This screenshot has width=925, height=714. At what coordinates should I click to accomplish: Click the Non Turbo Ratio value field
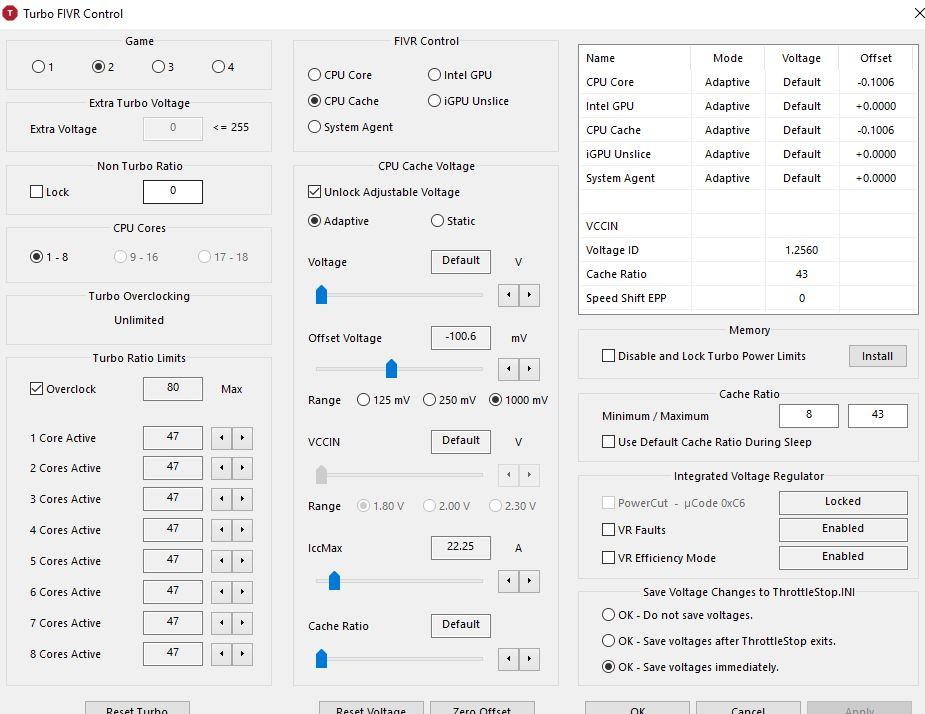[x=173, y=191]
